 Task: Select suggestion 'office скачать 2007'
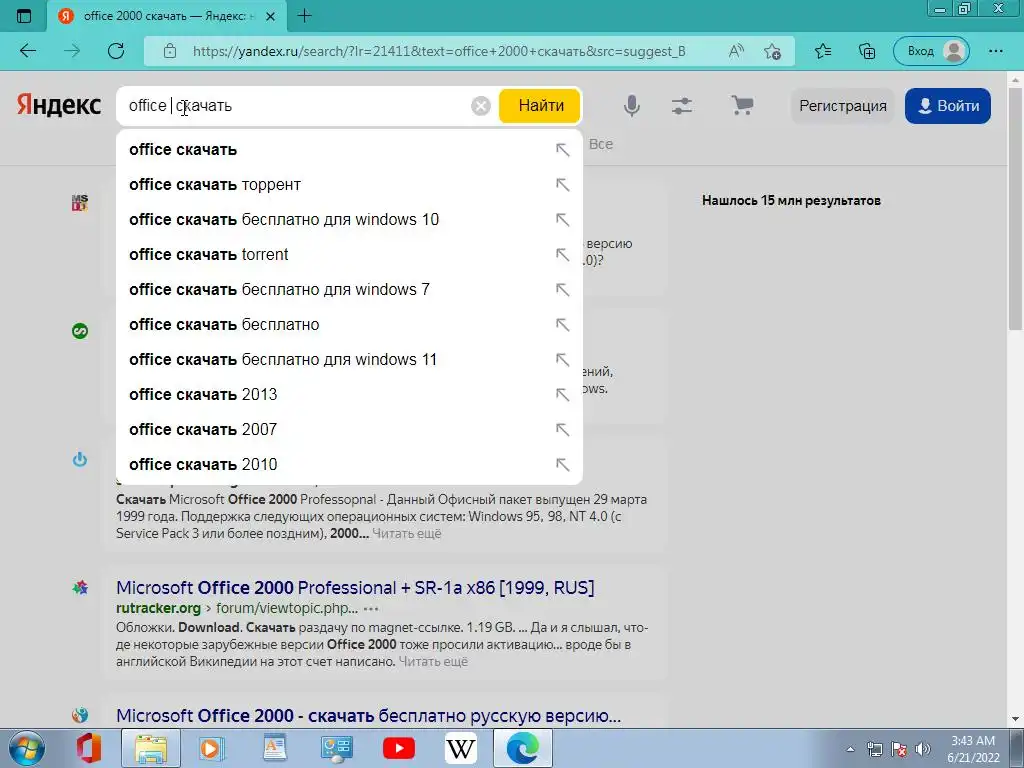[x=349, y=430]
